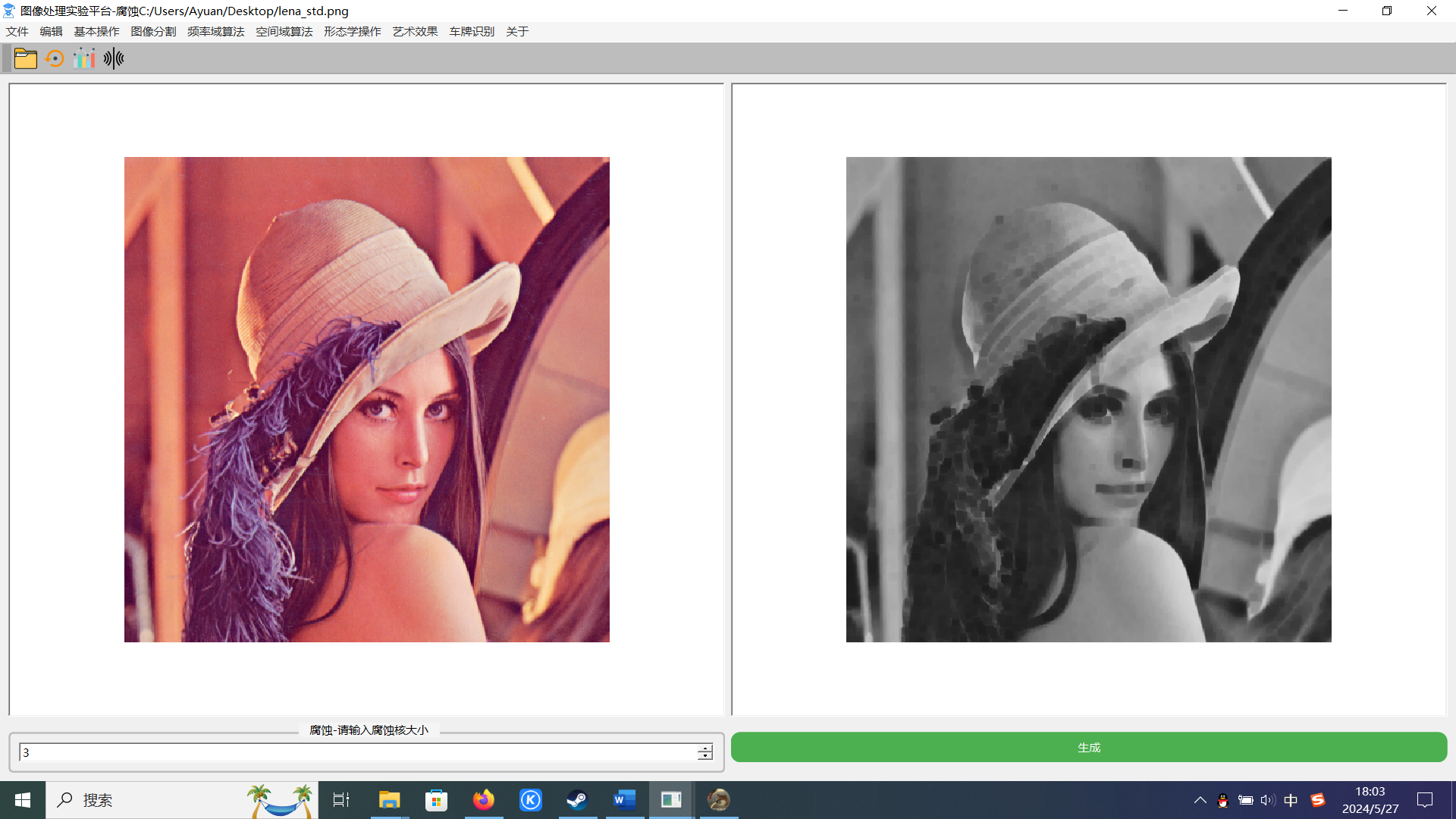Screen dimensions: 1456x819
Task: Expand the 艺术效果 menu
Action: 415,31
